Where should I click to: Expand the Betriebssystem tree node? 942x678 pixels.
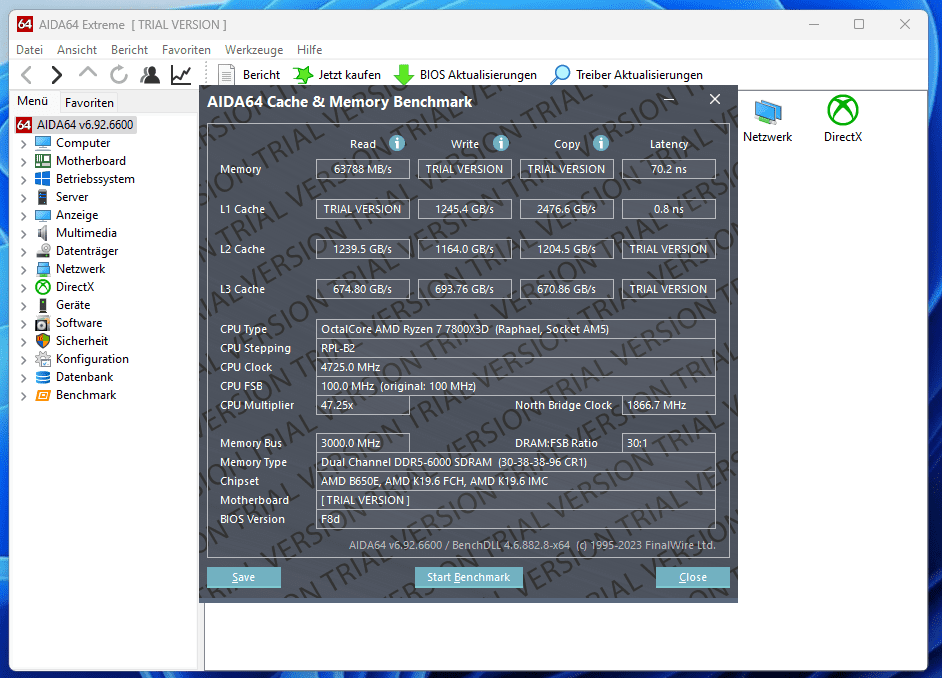[23, 180]
